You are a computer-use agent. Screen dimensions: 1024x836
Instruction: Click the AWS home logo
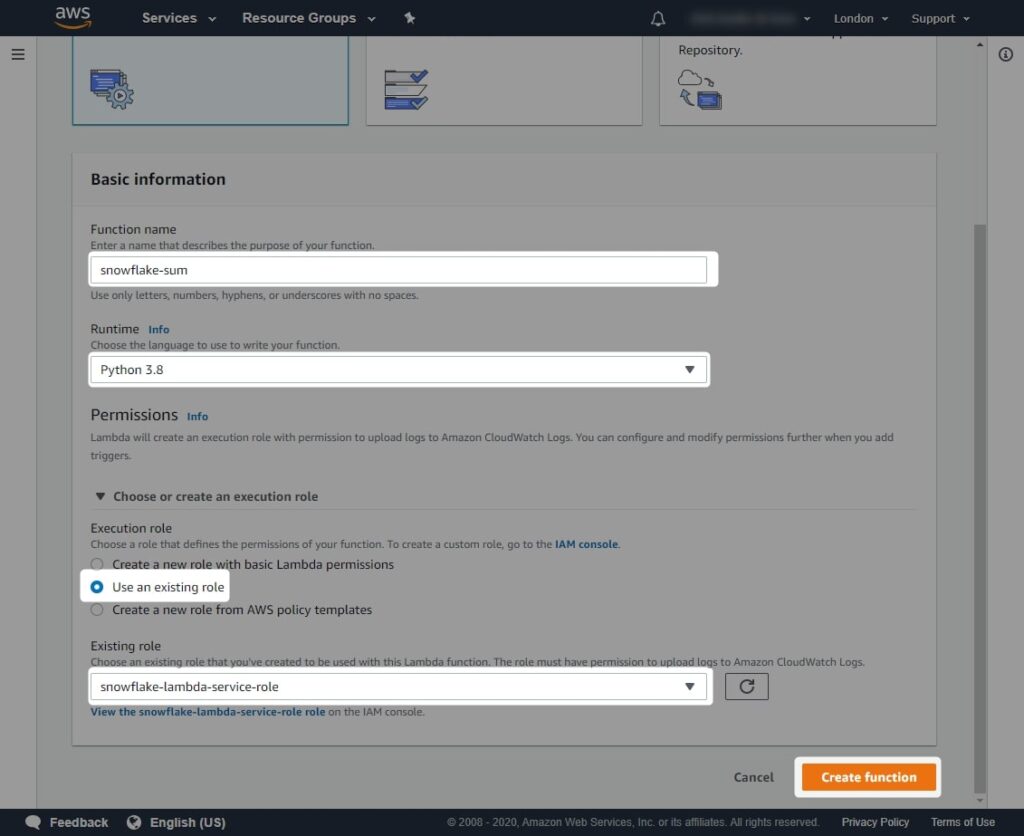(73, 17)
